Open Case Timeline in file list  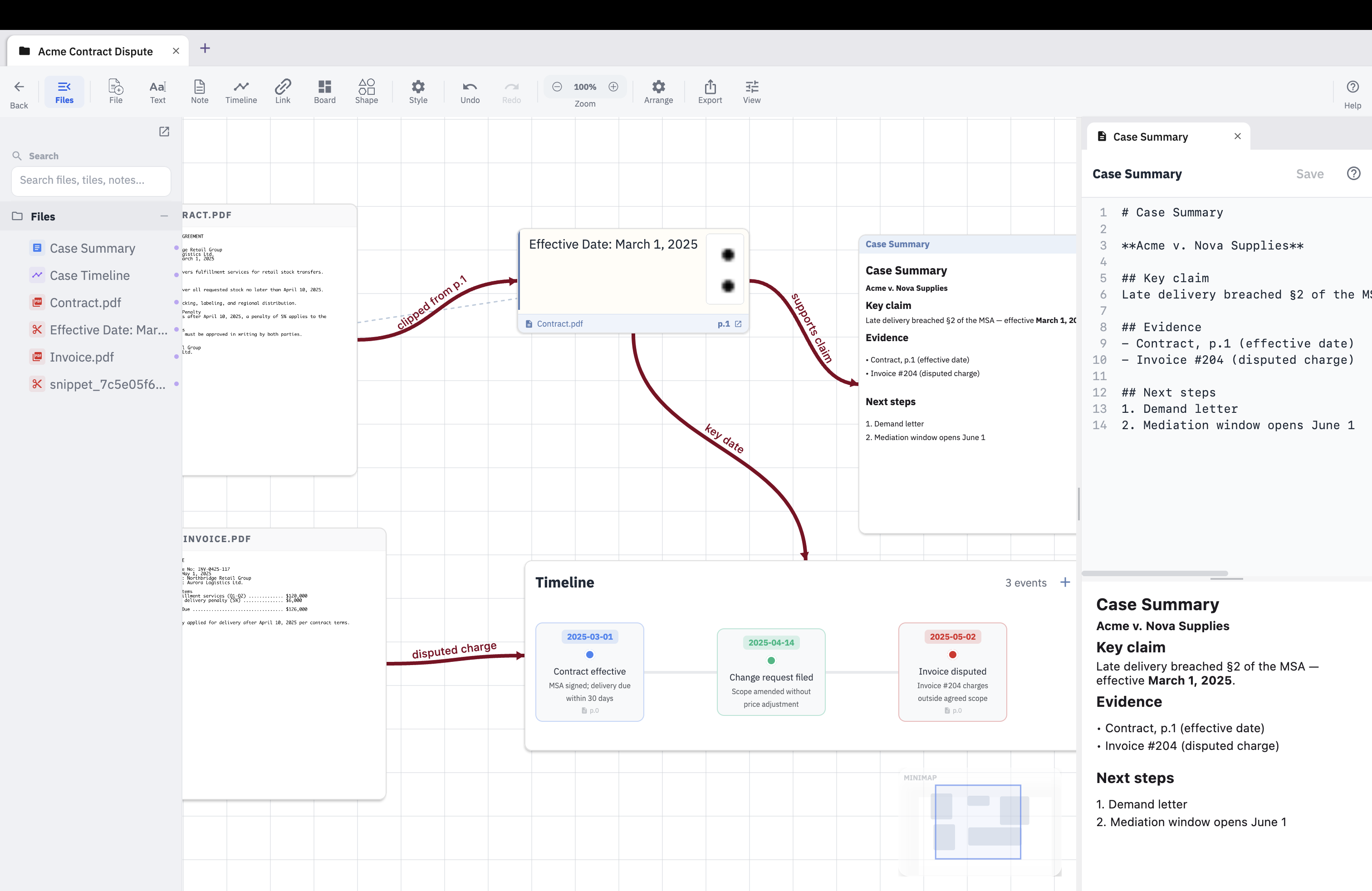[89, 275]
